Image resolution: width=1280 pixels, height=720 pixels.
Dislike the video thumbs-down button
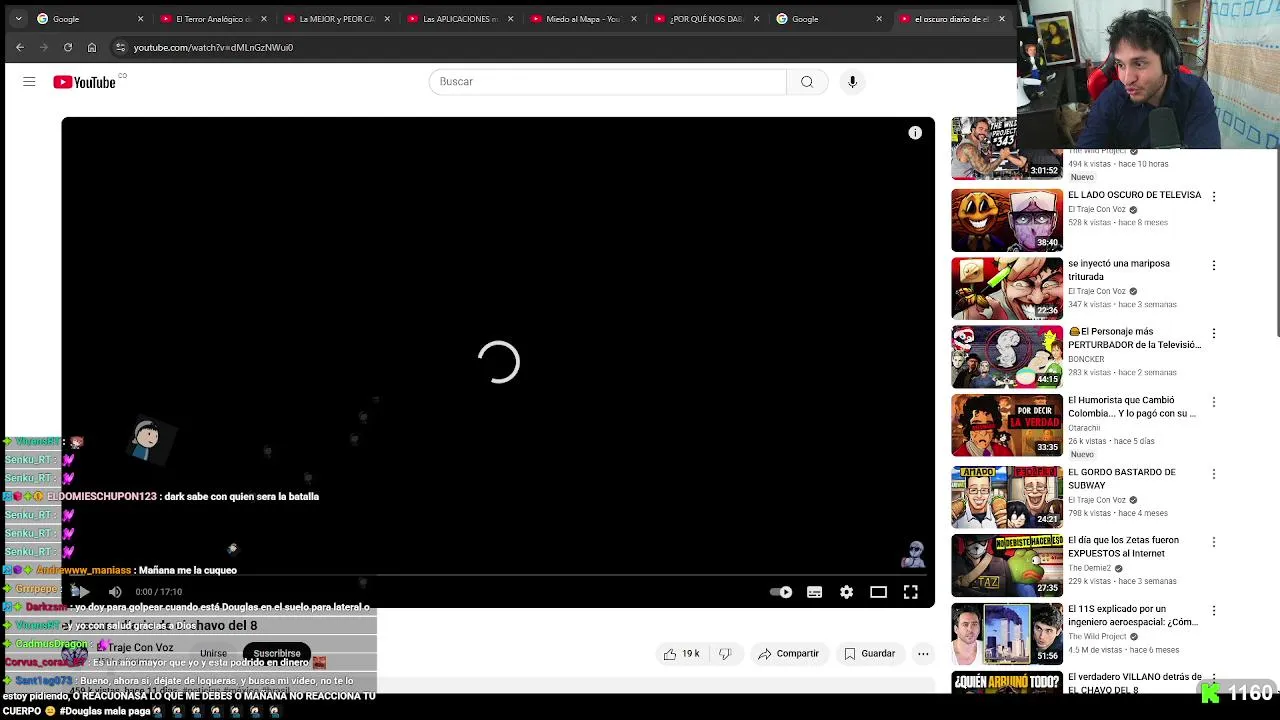[725, 654]
